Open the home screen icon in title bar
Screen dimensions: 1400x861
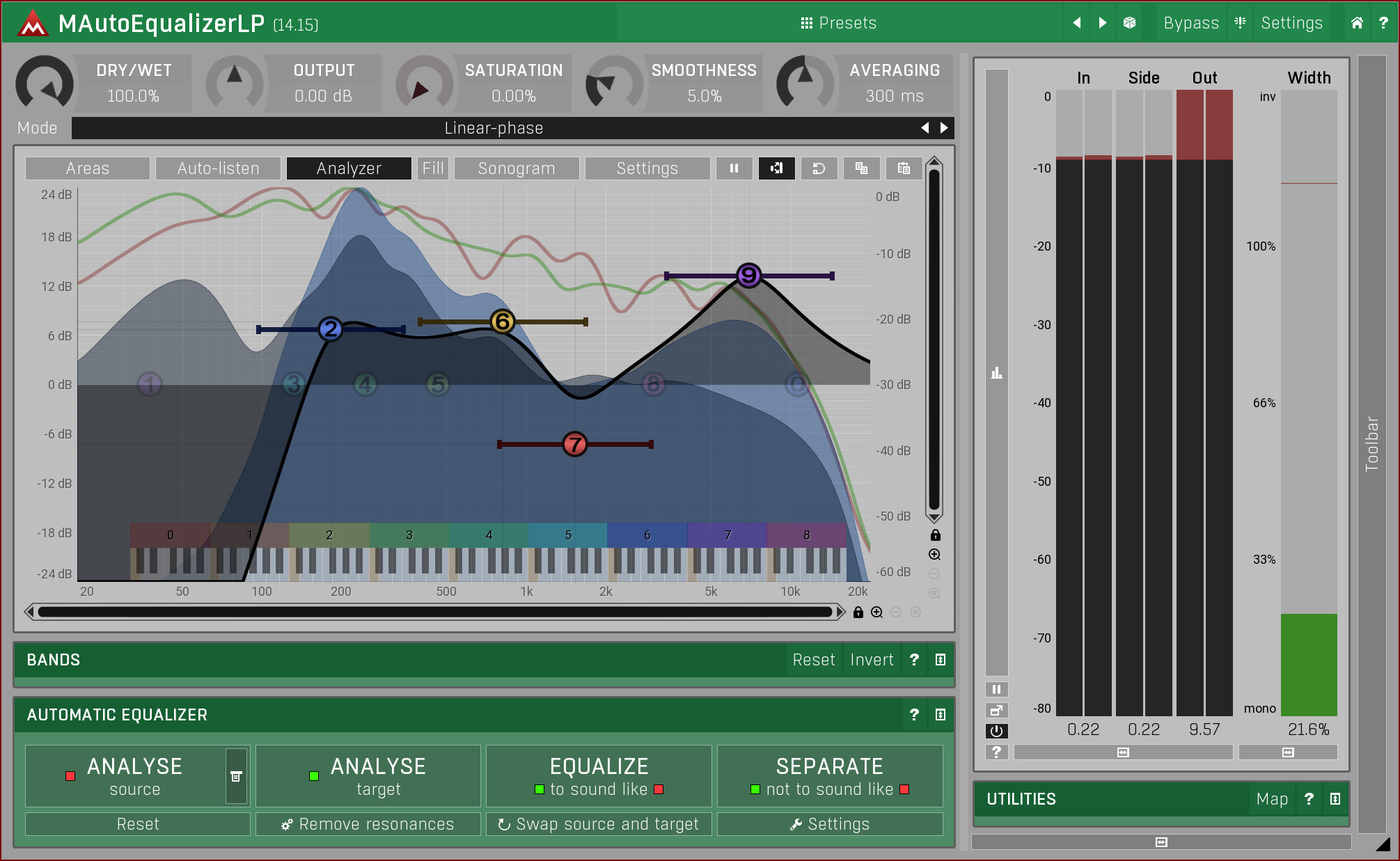click(1356, 22)
